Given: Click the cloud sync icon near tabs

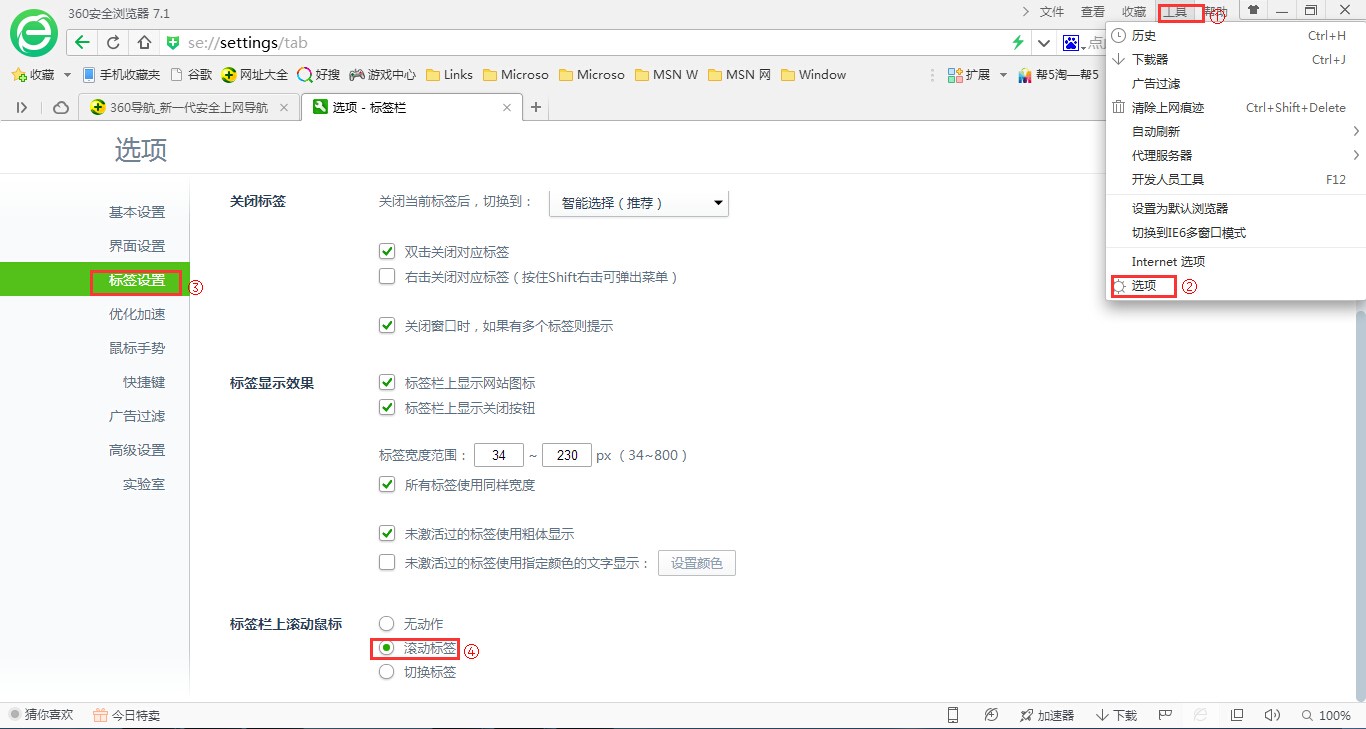Looking at the screenshot, I should point(60,107).
